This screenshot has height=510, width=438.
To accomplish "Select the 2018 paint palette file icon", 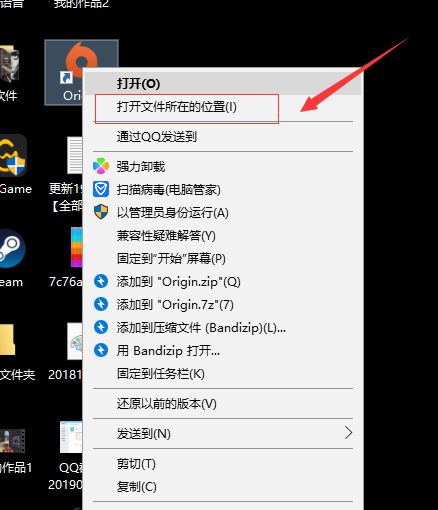I will 75,341.
